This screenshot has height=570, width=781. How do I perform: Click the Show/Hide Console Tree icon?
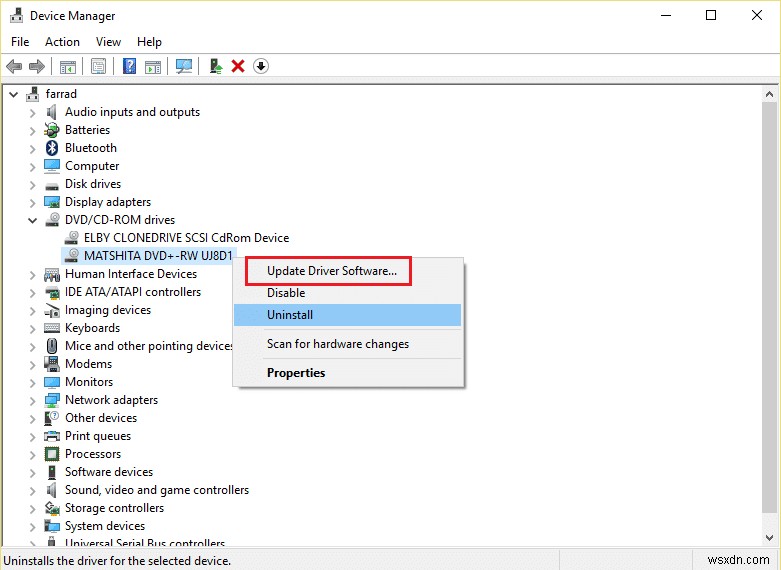pyautogui.click(x=68, y=66)
